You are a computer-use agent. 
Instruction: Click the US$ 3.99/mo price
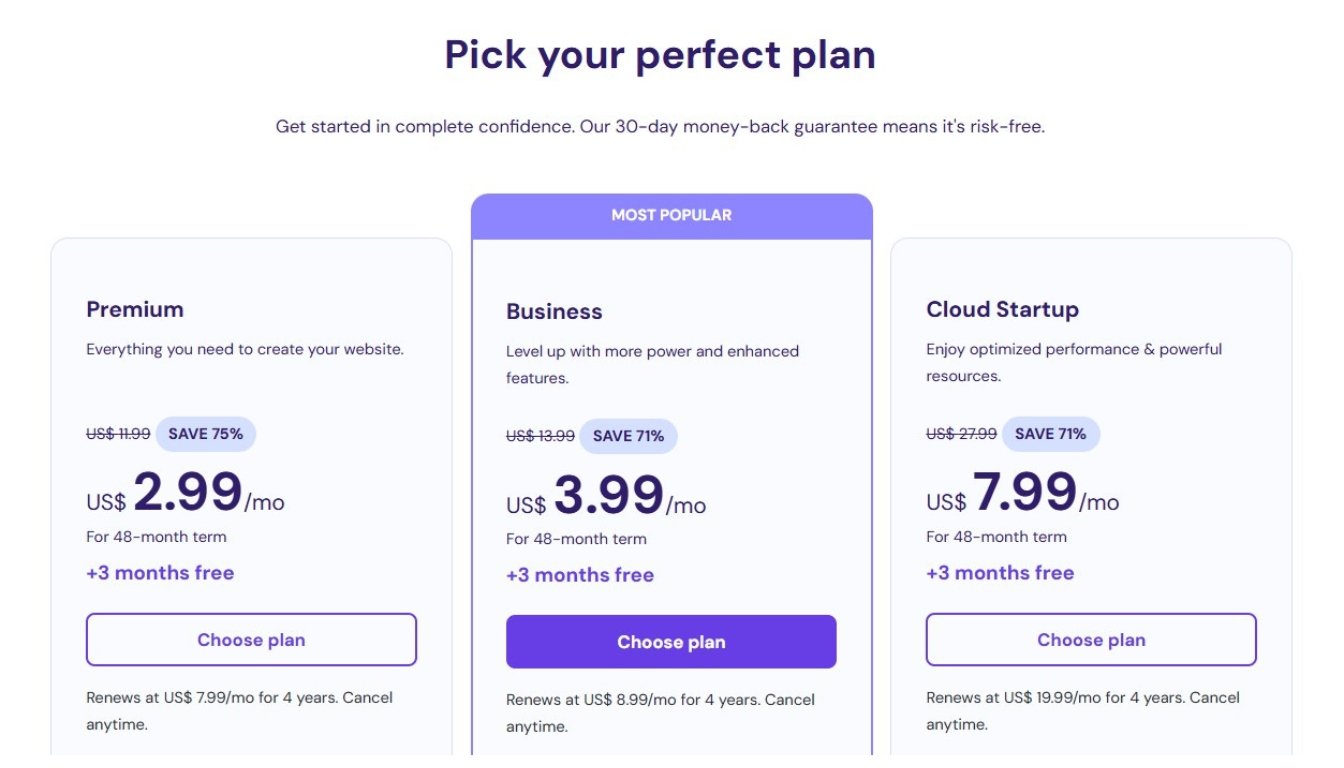pyautogui.click(x=606, y=496)
